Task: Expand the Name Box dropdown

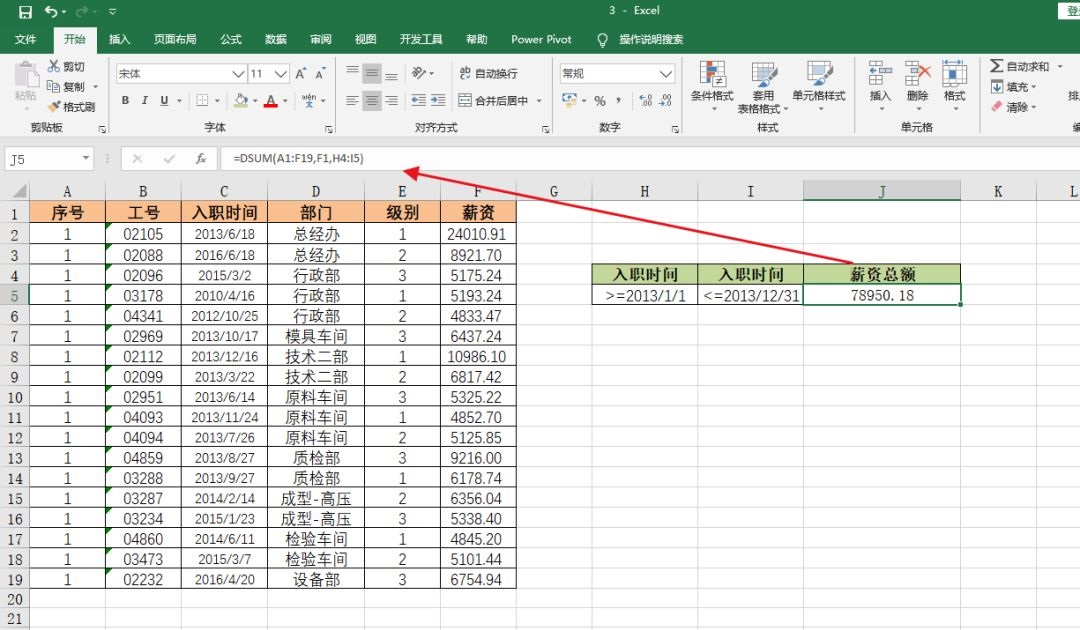Action: click(x=85, y=158)
